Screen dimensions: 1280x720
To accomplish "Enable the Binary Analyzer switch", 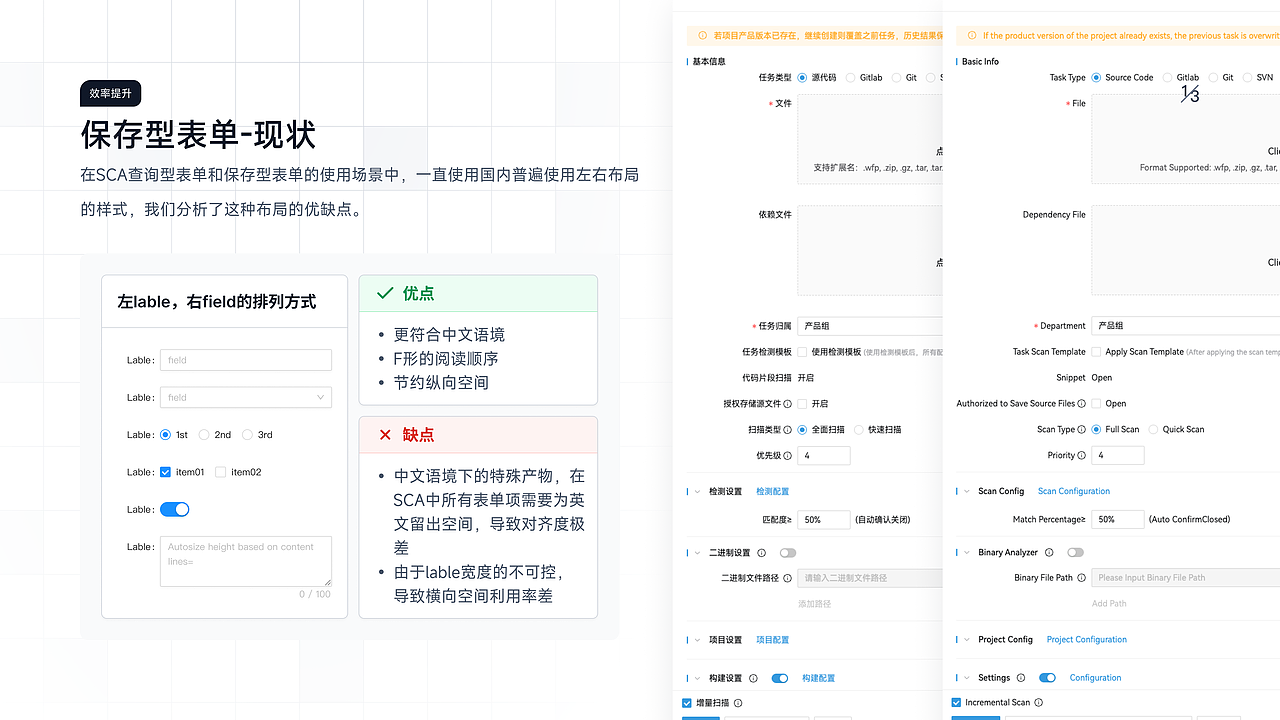I will [1075, 553].
